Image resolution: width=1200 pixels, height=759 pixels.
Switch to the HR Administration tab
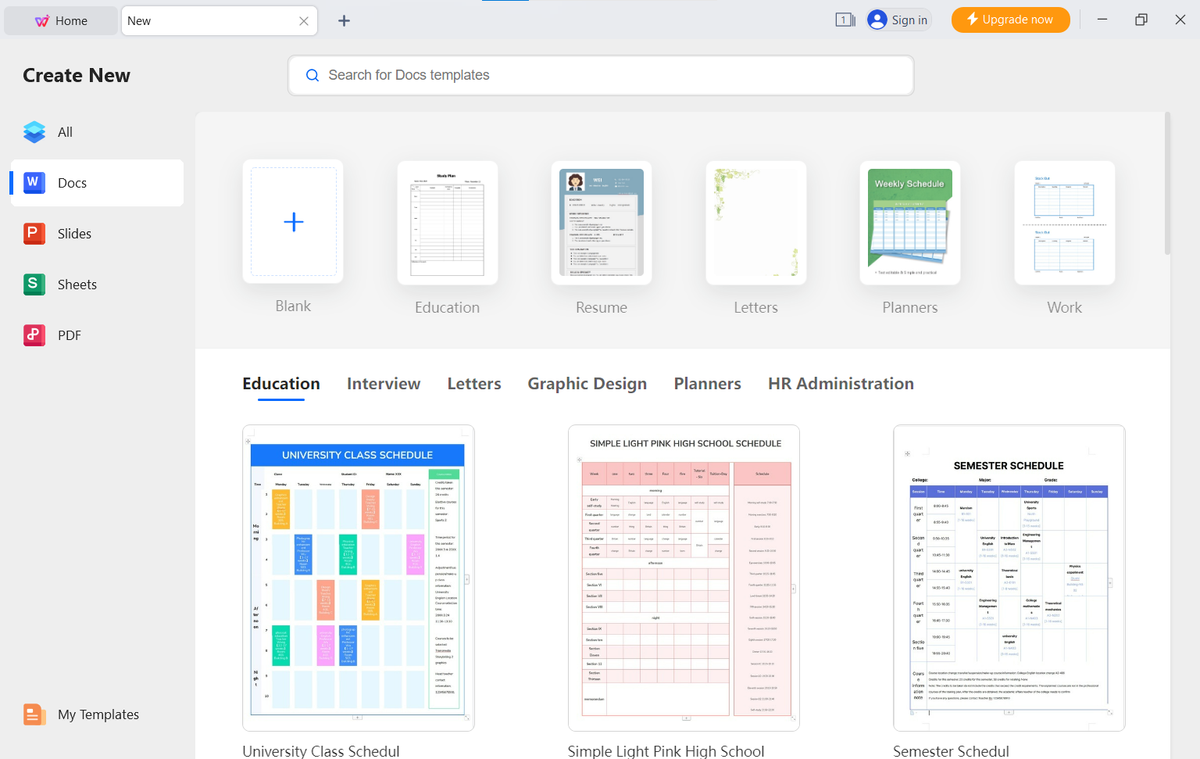841,383
